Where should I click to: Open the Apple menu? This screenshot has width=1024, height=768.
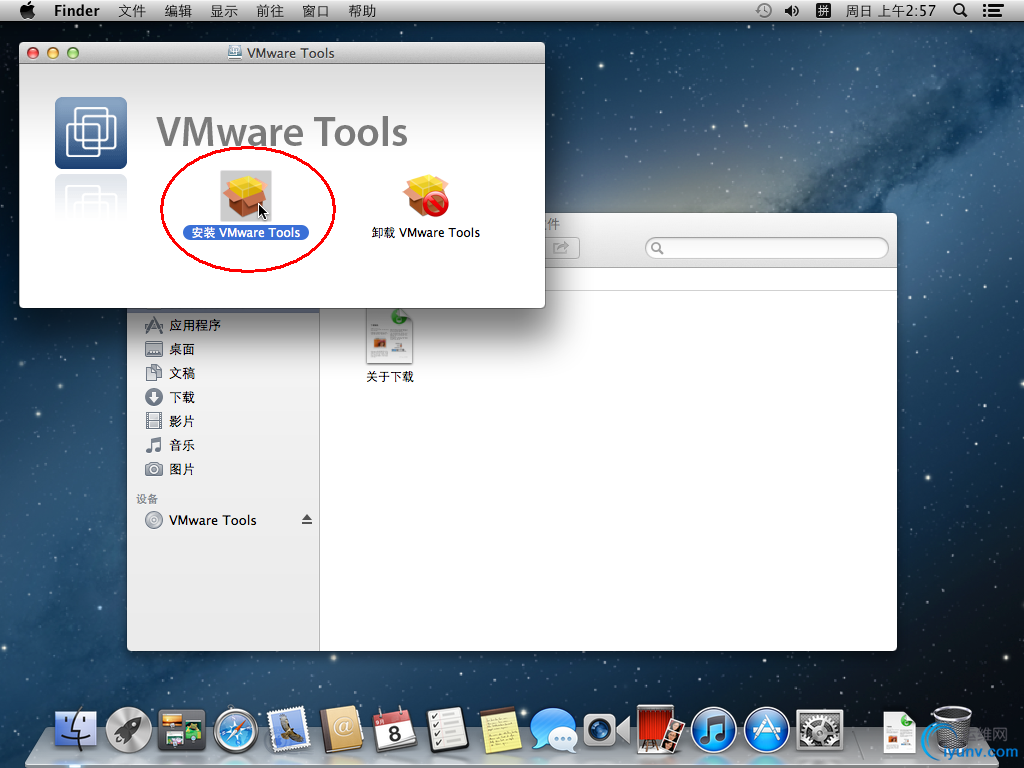[27, 10]
